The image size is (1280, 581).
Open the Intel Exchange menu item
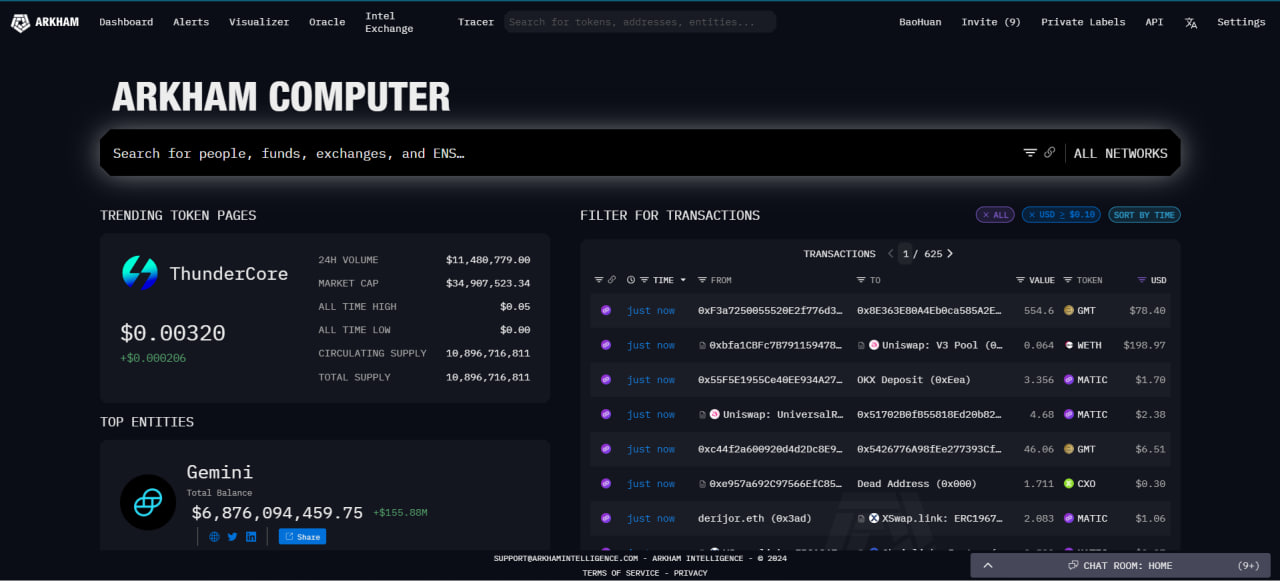[389, 22]
